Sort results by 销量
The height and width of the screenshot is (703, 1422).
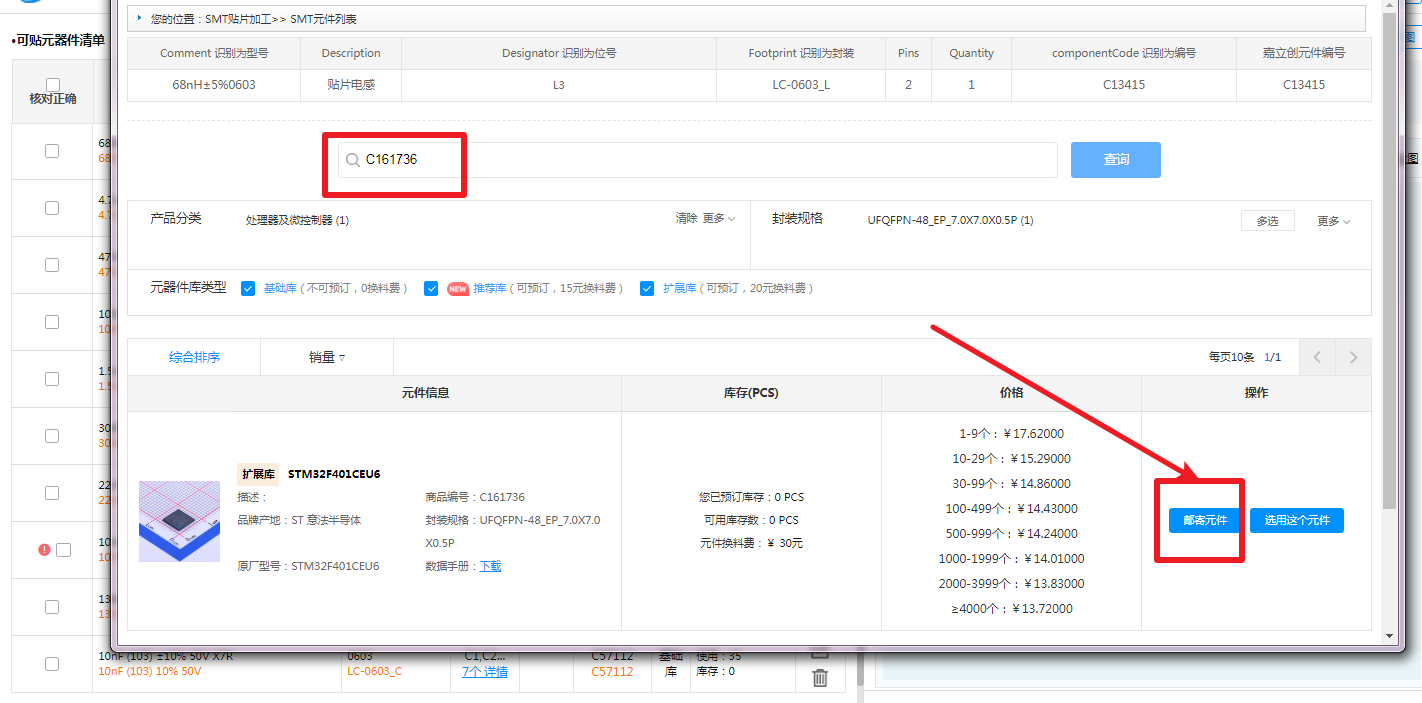[x=326, y=357]
